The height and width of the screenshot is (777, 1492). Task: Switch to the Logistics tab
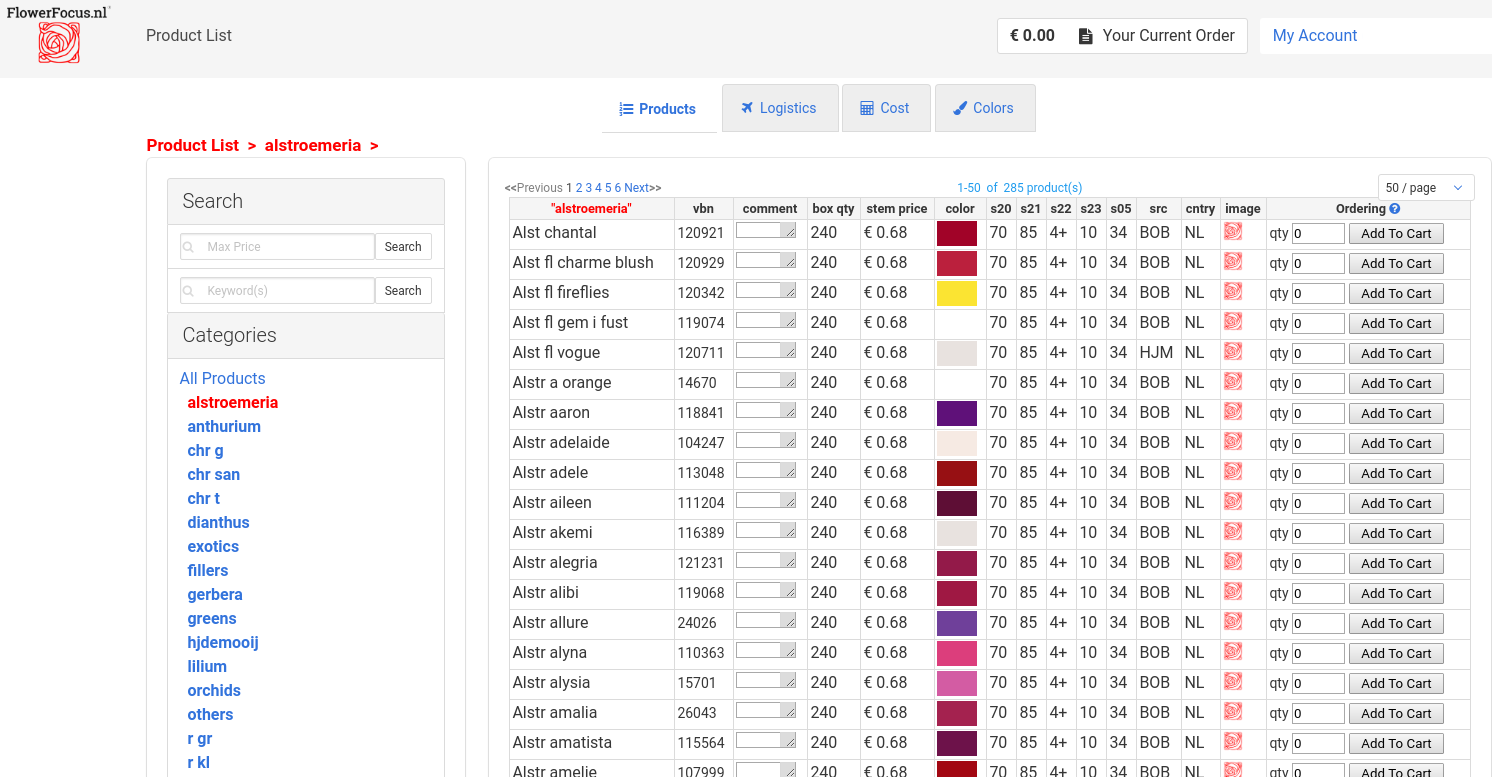pyautogui.click(x=779, y=108)
